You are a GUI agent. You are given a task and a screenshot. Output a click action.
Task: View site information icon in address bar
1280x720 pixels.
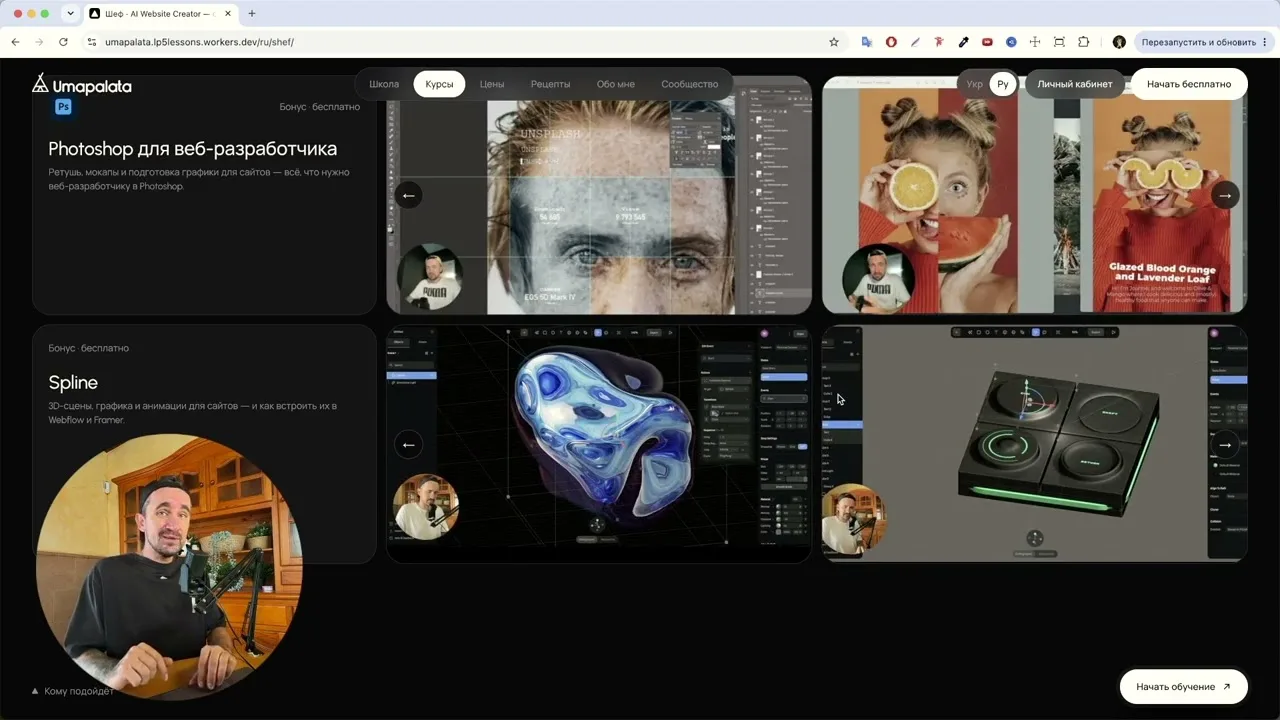click(91, 42)
